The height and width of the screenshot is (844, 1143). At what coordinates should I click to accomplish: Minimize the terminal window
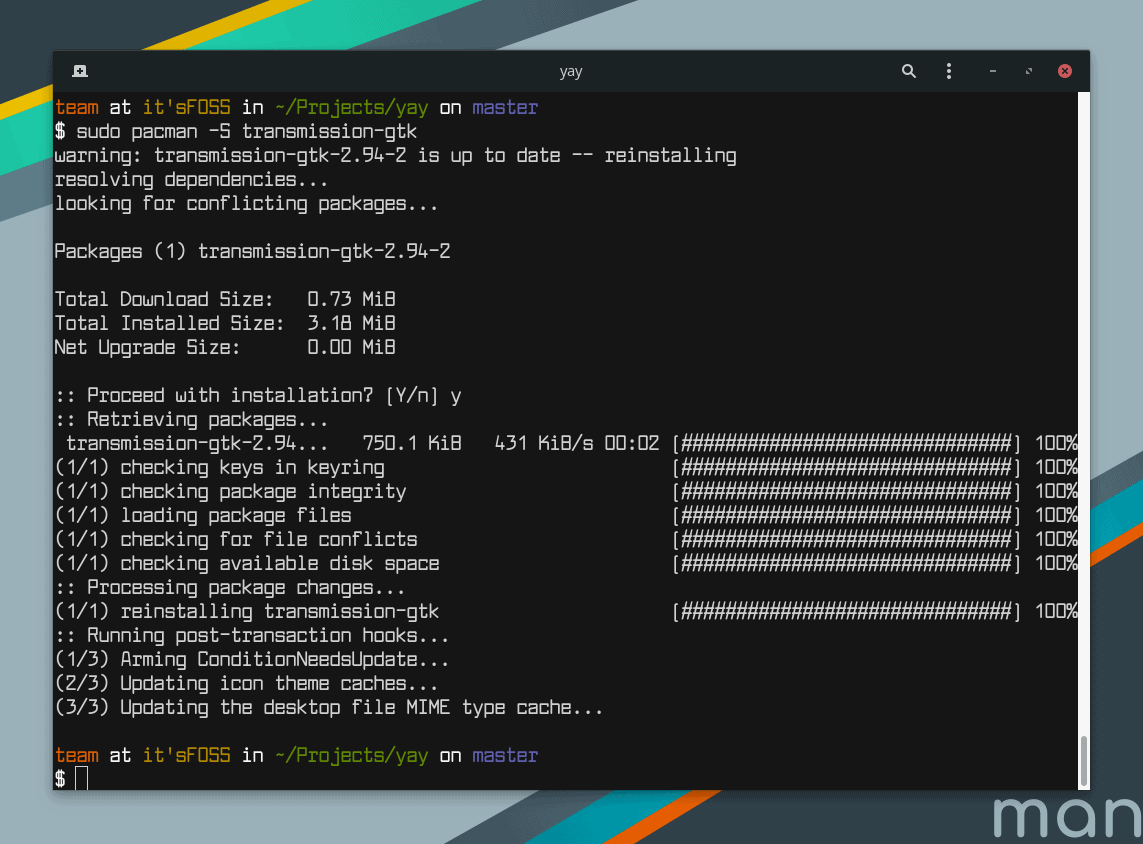coord(992,71)
